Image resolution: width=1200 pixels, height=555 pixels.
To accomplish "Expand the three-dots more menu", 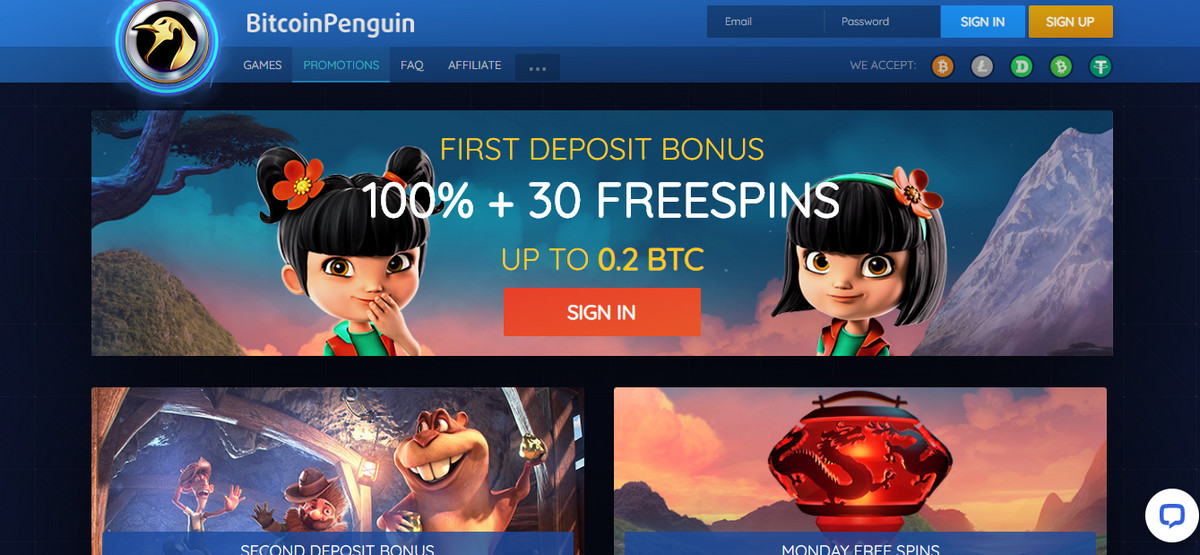I will [x=537, y=68].
